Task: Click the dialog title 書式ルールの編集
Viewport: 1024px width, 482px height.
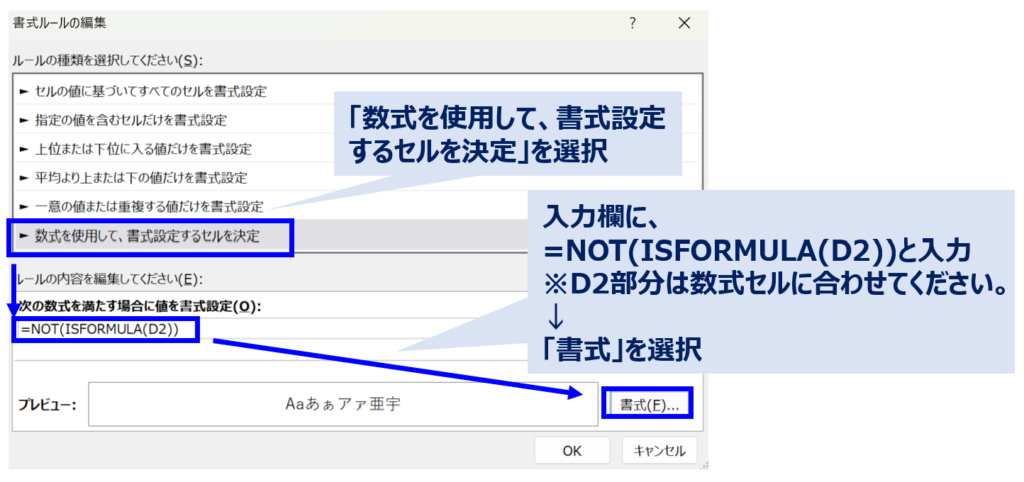Action: coord(59,23)
